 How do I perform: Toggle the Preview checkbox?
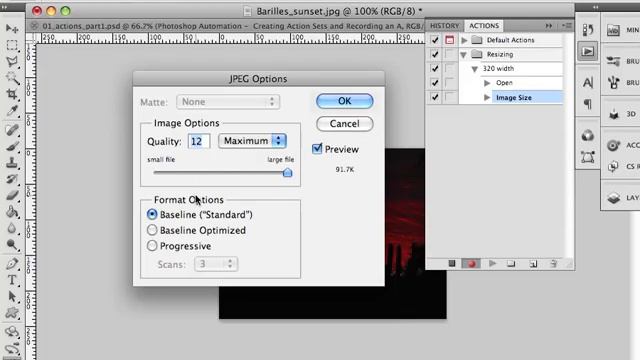pos(317,149)
